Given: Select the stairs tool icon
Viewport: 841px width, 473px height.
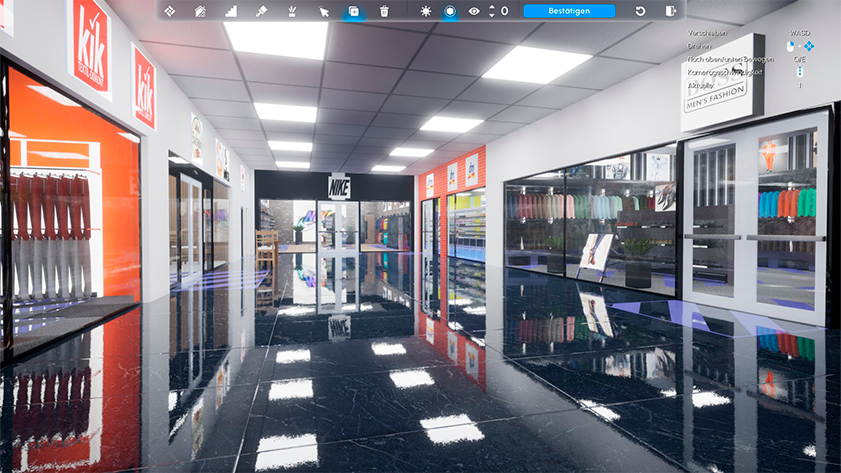Looking at the screenshot, I should [231, 11].
